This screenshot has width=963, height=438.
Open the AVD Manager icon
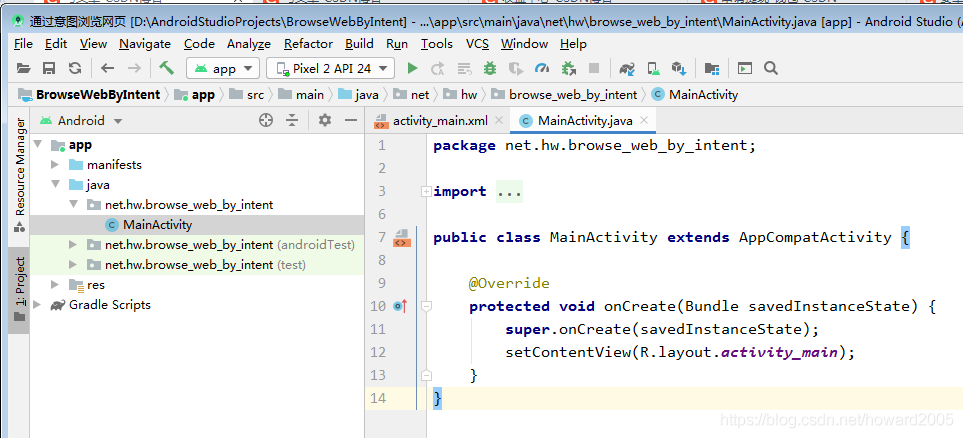click(653, 68)
